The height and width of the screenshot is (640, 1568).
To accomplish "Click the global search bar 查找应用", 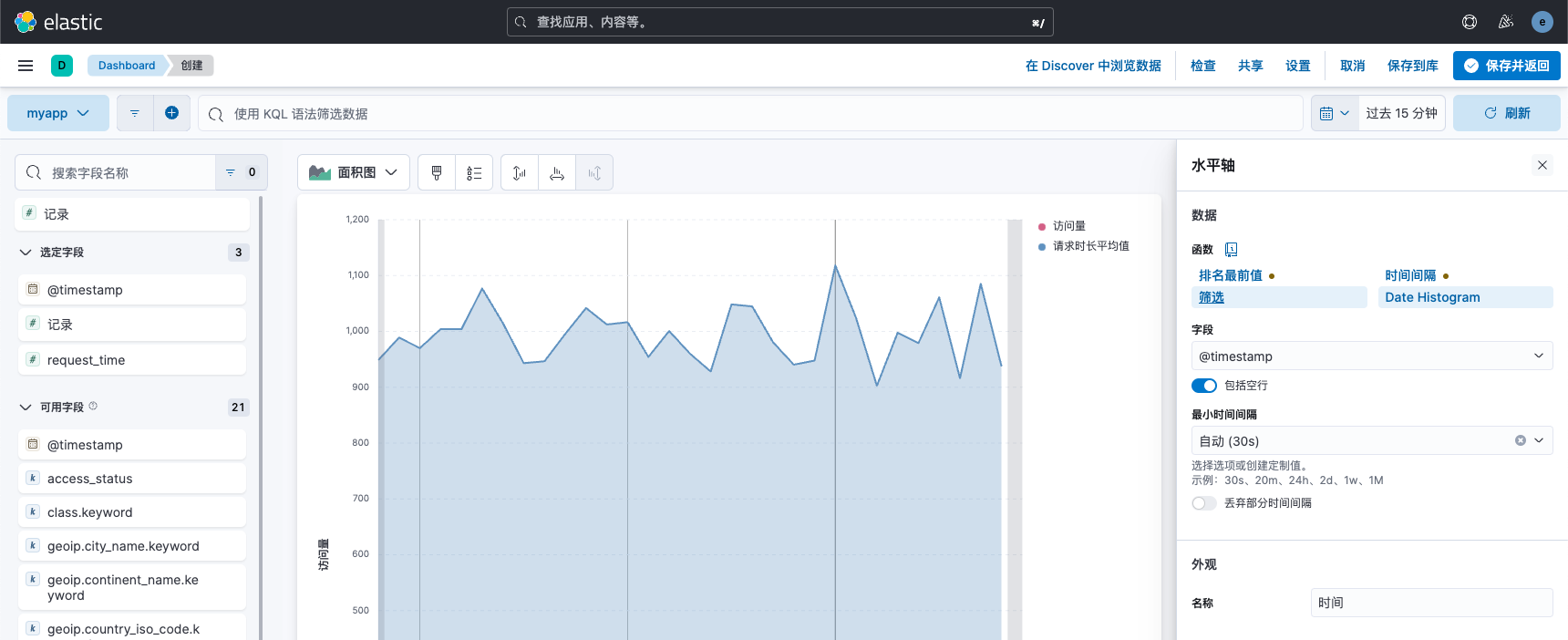I will click(780, 22).
